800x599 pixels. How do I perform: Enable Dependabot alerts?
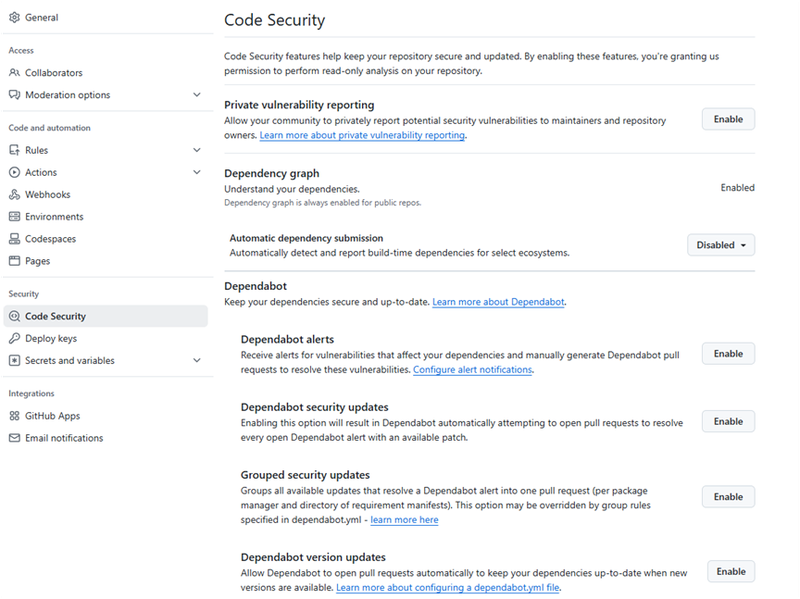coord(727,353)
